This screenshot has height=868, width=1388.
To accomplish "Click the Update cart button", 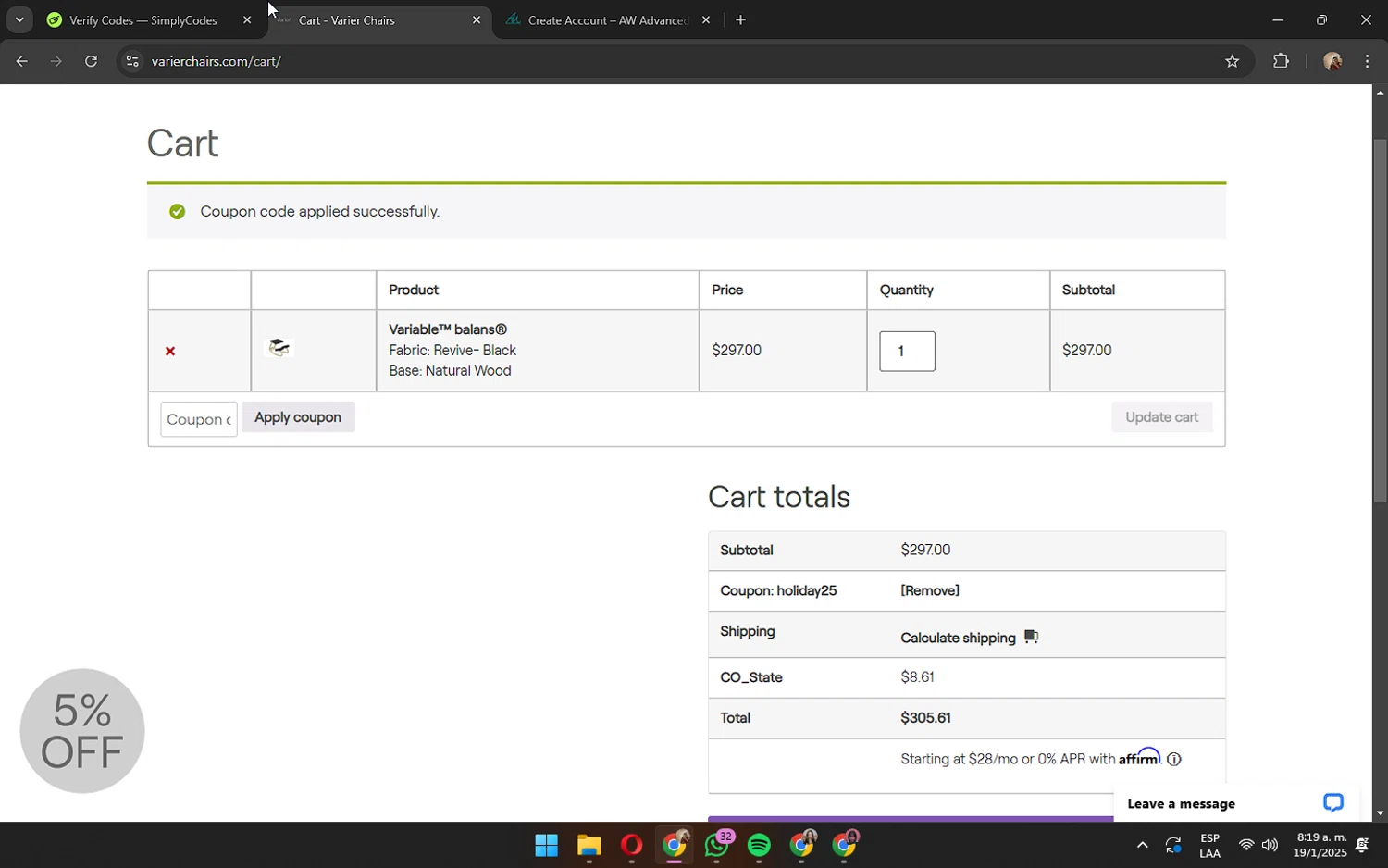I will click(x=1161, y=417).
